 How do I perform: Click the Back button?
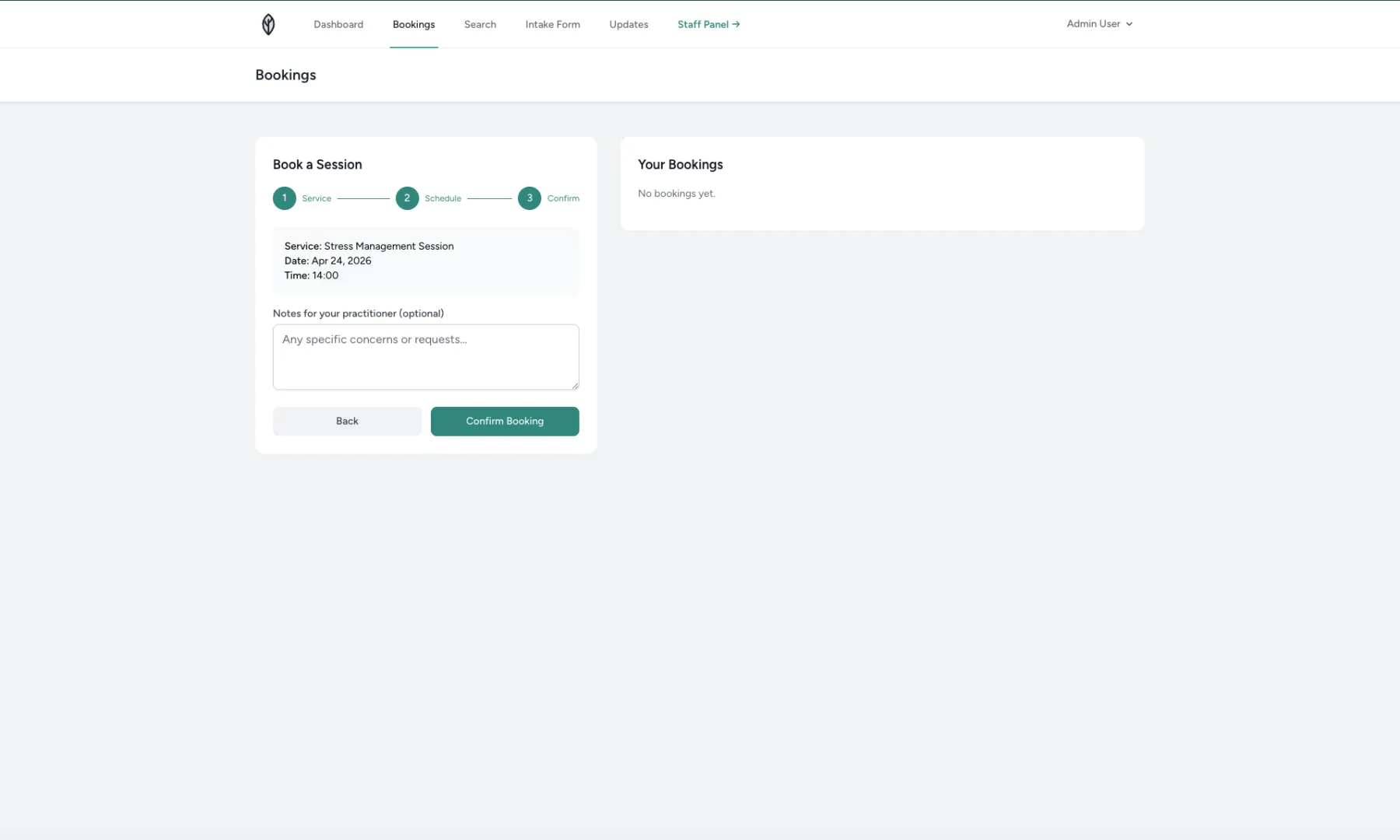(347, 421)
